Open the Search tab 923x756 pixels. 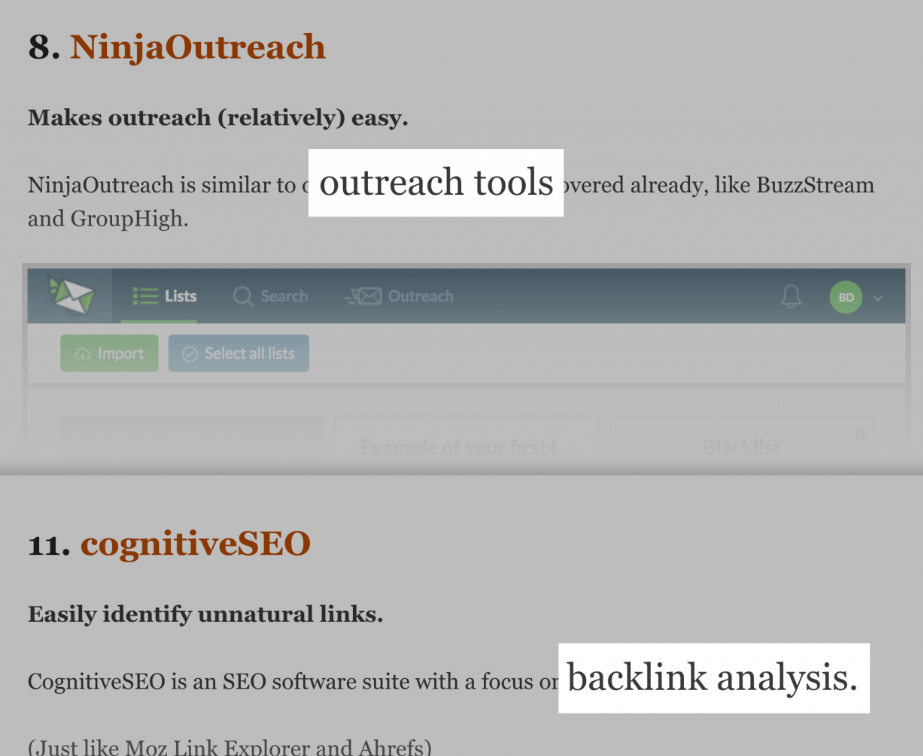[x=270, y=296]
